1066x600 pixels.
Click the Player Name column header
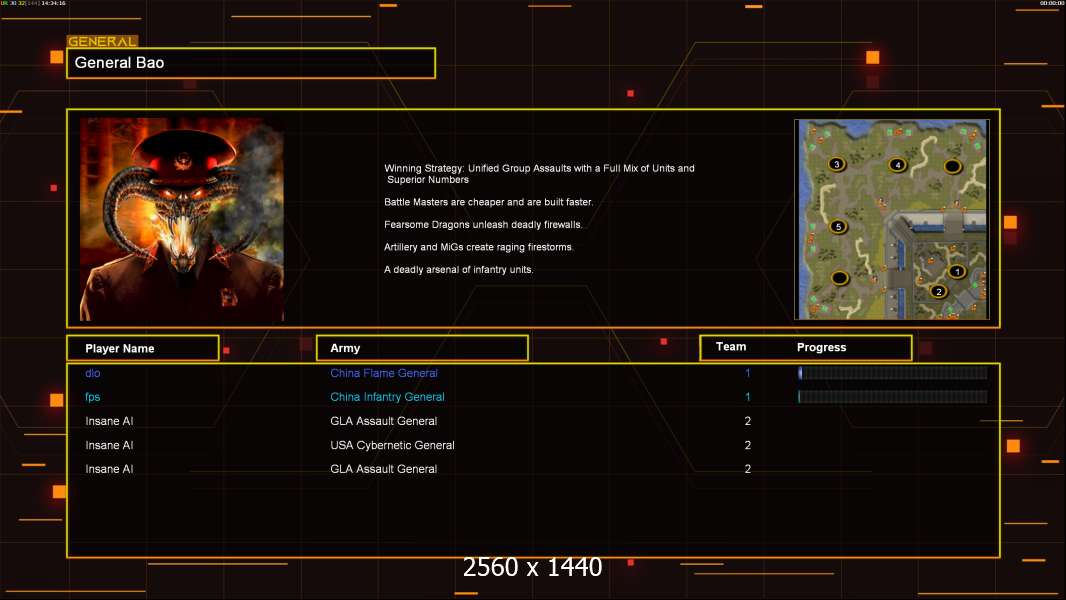click(143, 348)
